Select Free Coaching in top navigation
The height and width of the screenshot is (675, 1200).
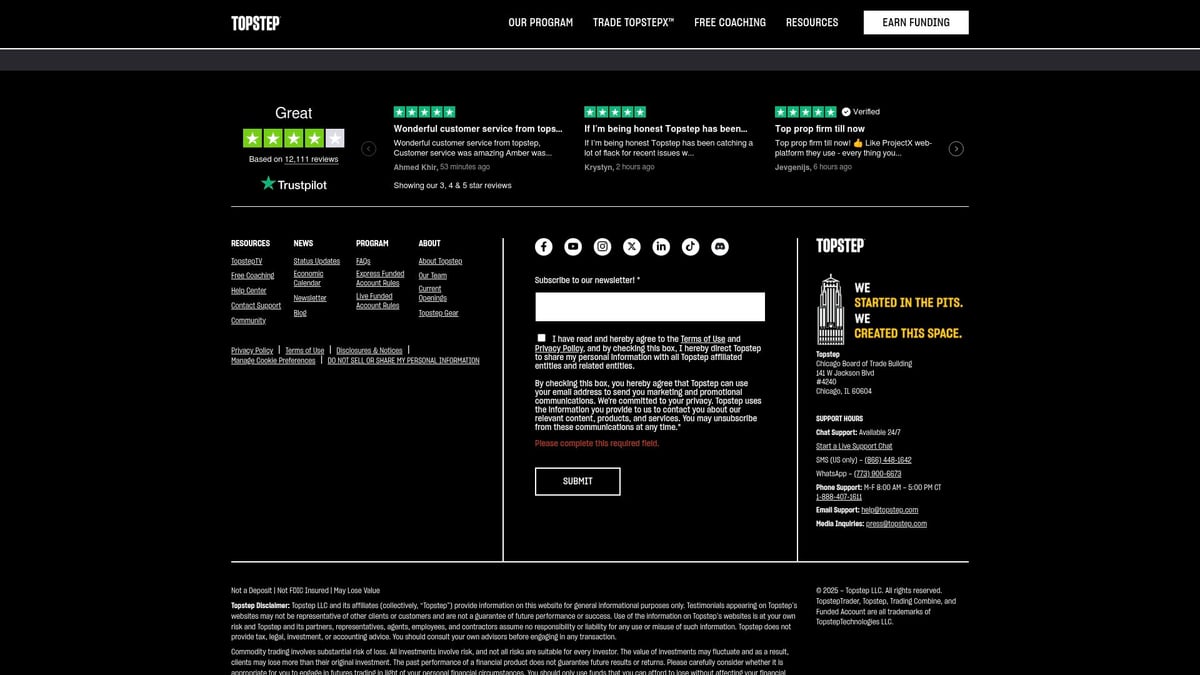click(x=729, y=23)
